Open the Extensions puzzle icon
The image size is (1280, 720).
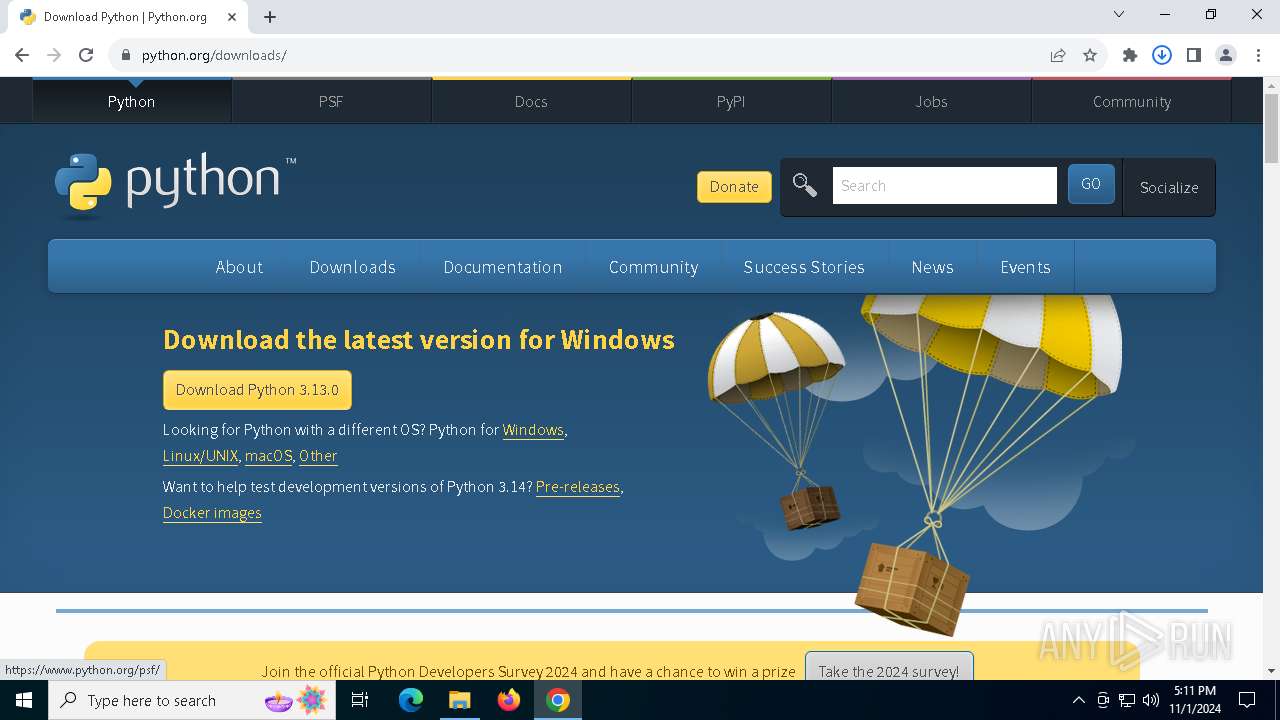pyautogui.click(x=1130, y=55)
